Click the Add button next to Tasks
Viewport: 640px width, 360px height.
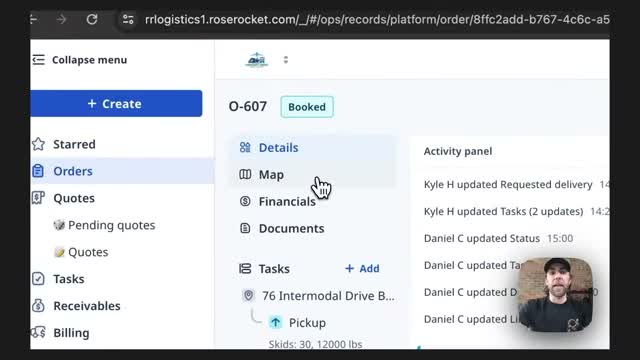click(362, 268)
